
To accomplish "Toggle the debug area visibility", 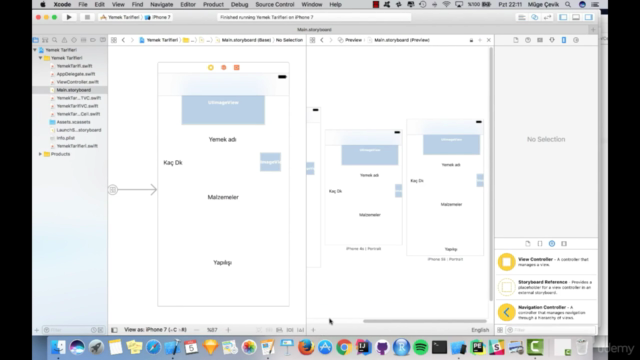I will (x=576, y=17).
